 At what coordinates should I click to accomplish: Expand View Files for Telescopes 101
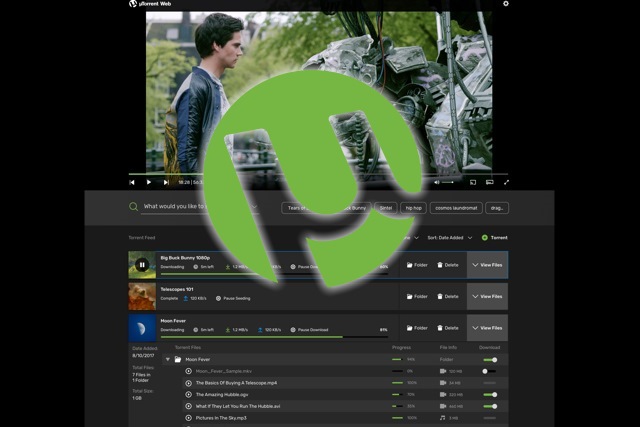click(487, 296)
